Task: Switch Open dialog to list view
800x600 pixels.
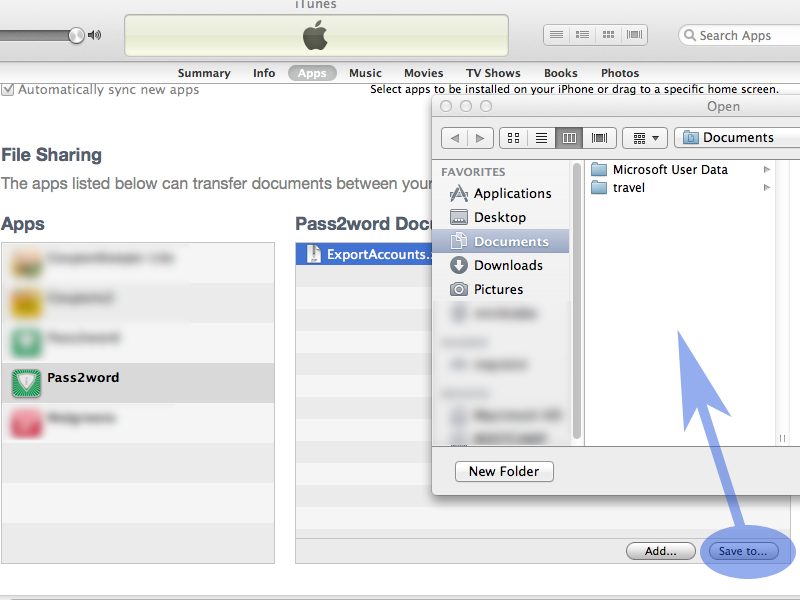Action: (x=541, y=138)
